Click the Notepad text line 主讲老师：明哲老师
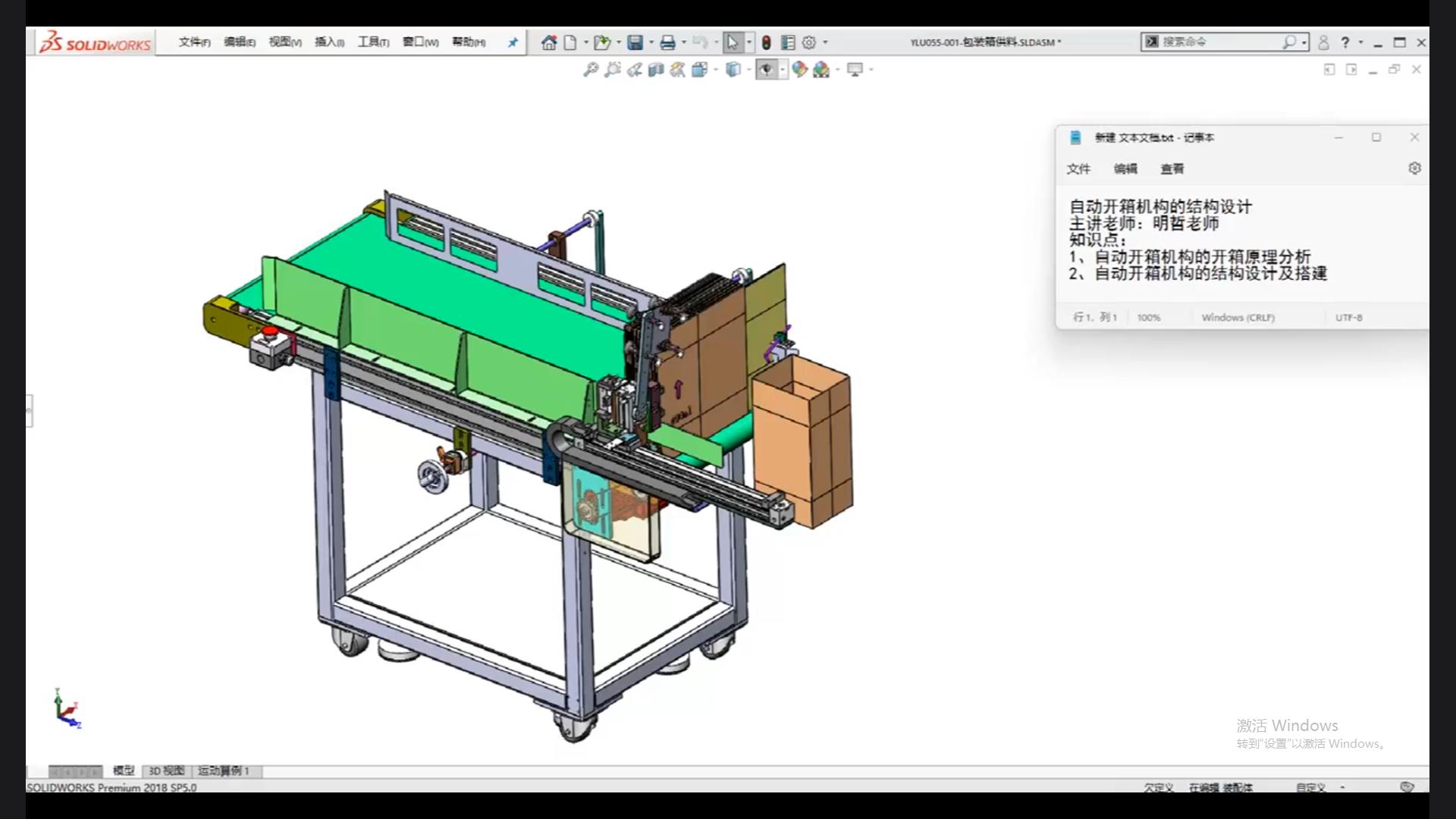The height and width of the screenshot is (819, 1456). 1144,224
